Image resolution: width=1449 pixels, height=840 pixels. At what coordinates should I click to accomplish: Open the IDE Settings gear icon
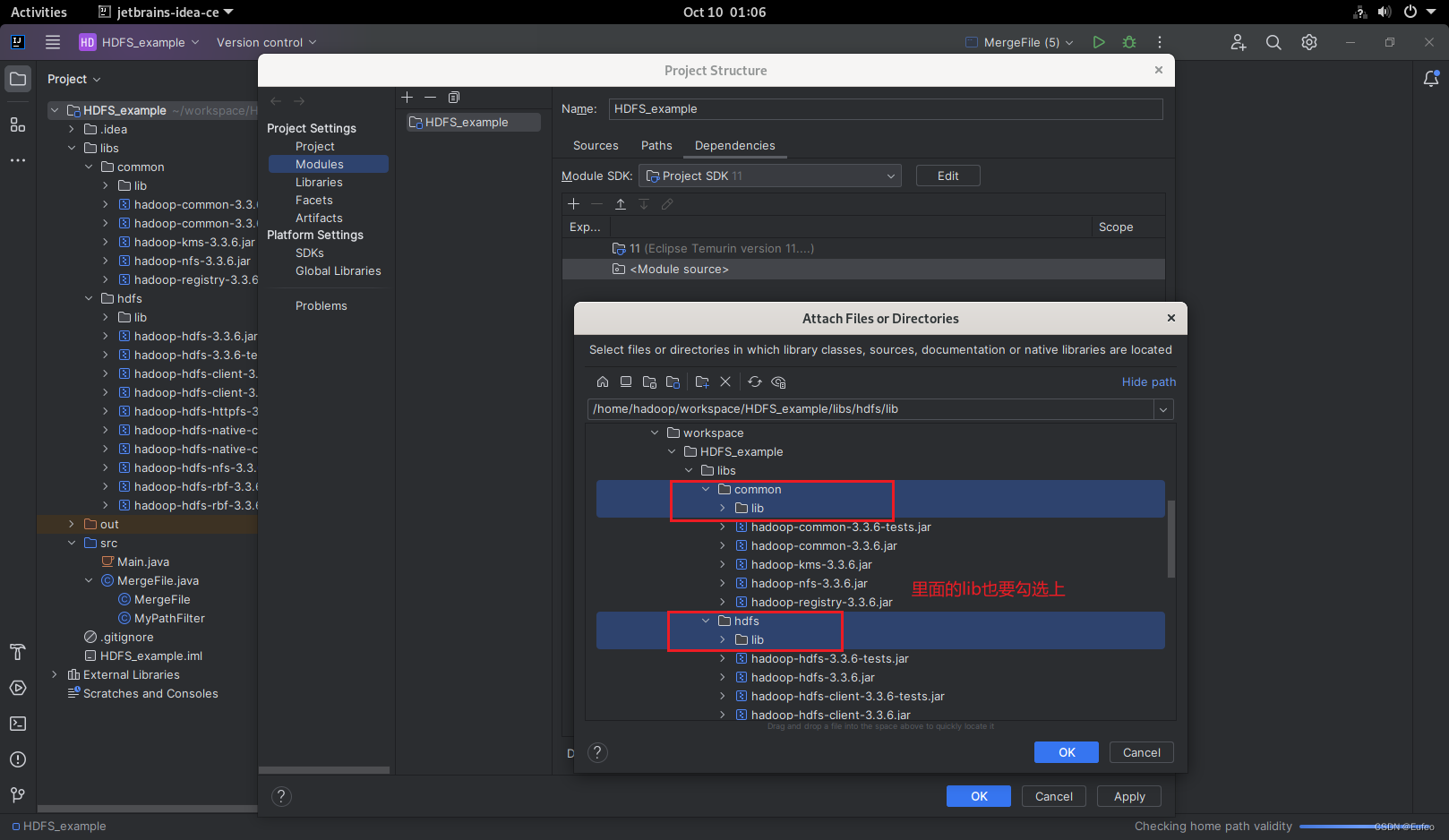pyautogui.click(x=1308, y=42)
